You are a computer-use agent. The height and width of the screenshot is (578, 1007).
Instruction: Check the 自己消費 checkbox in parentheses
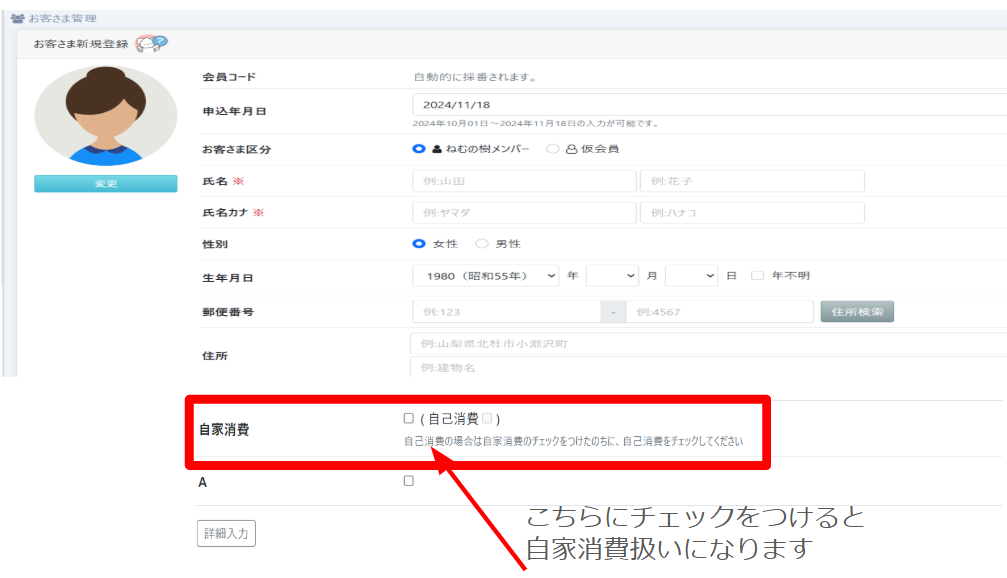pyautogui.click(x=487, y=418)
